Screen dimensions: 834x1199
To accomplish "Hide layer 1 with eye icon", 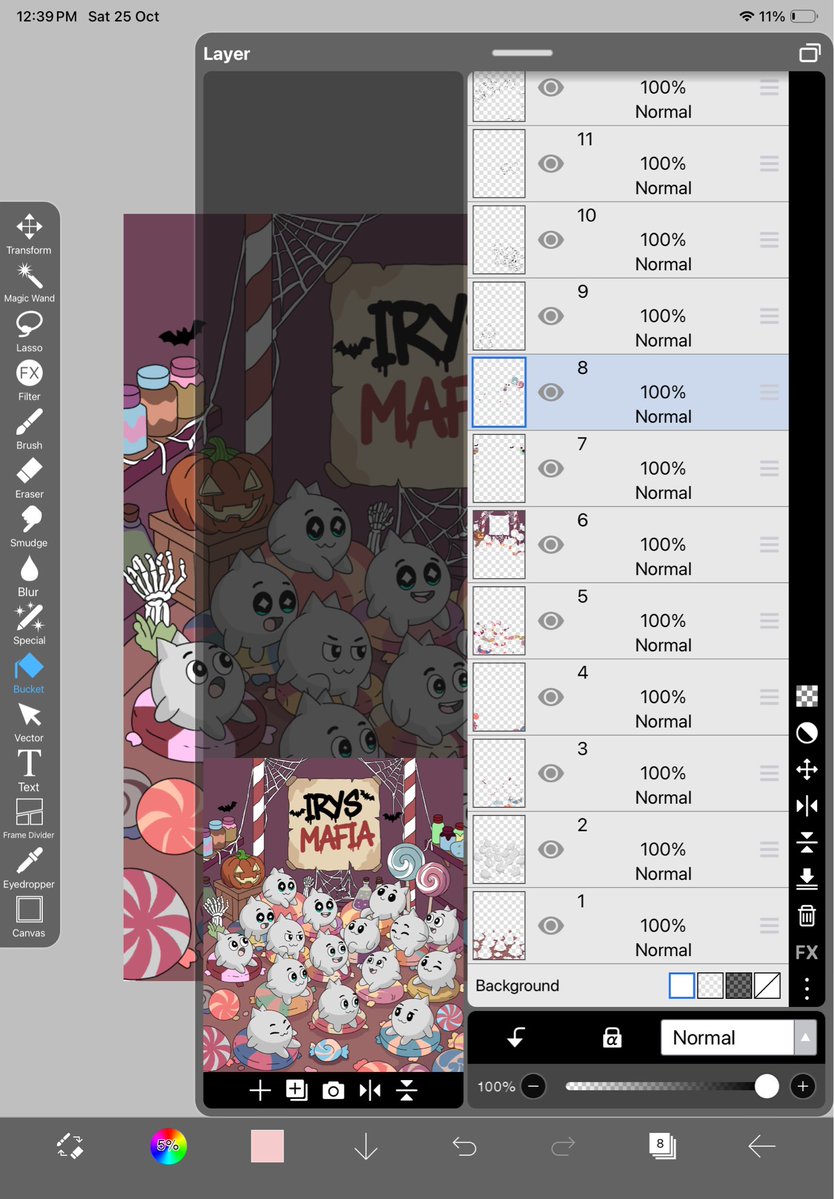I will [x=550, y=925].
